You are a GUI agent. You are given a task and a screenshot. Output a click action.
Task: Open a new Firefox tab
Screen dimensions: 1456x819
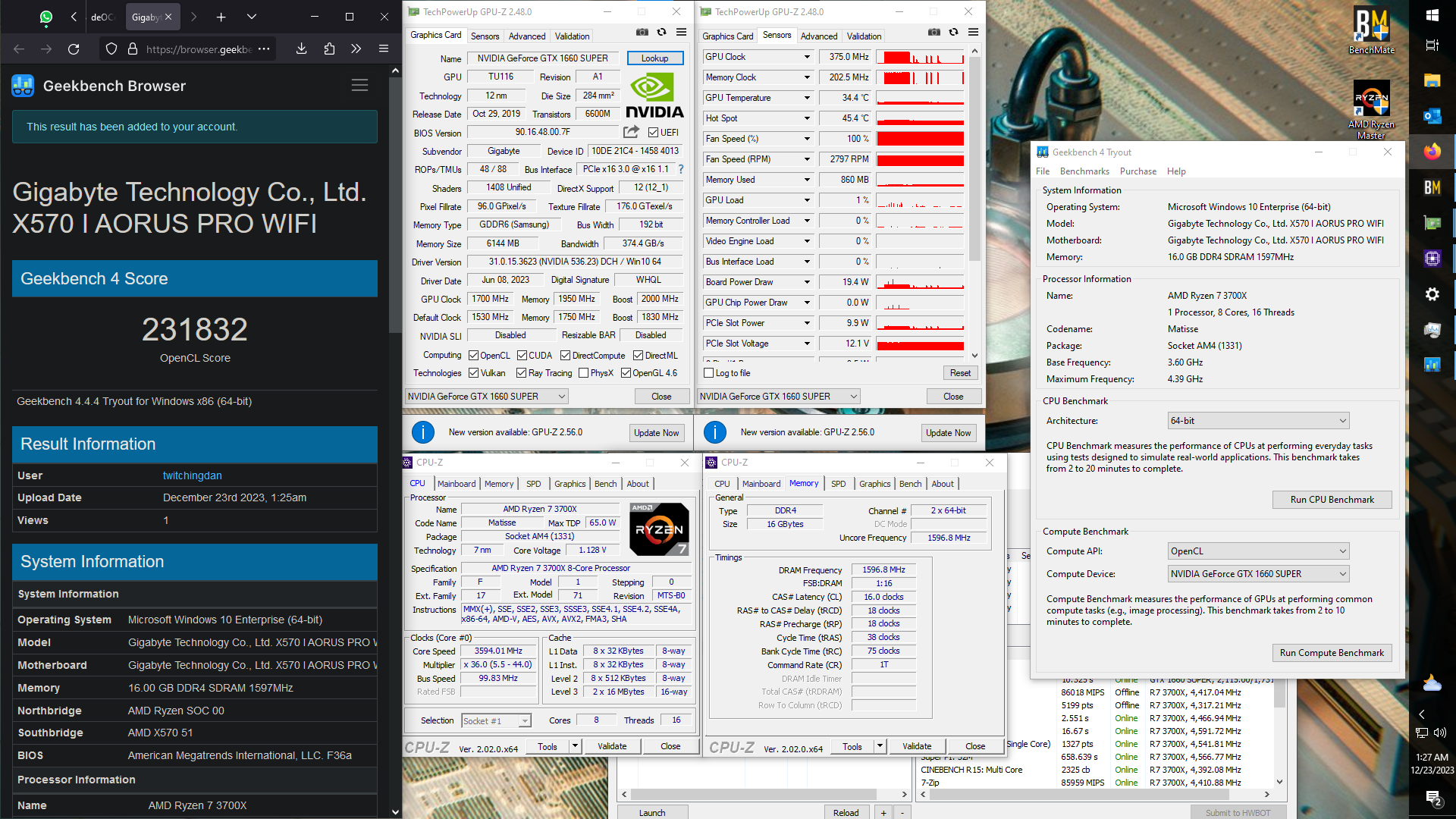tap(221, 17)
